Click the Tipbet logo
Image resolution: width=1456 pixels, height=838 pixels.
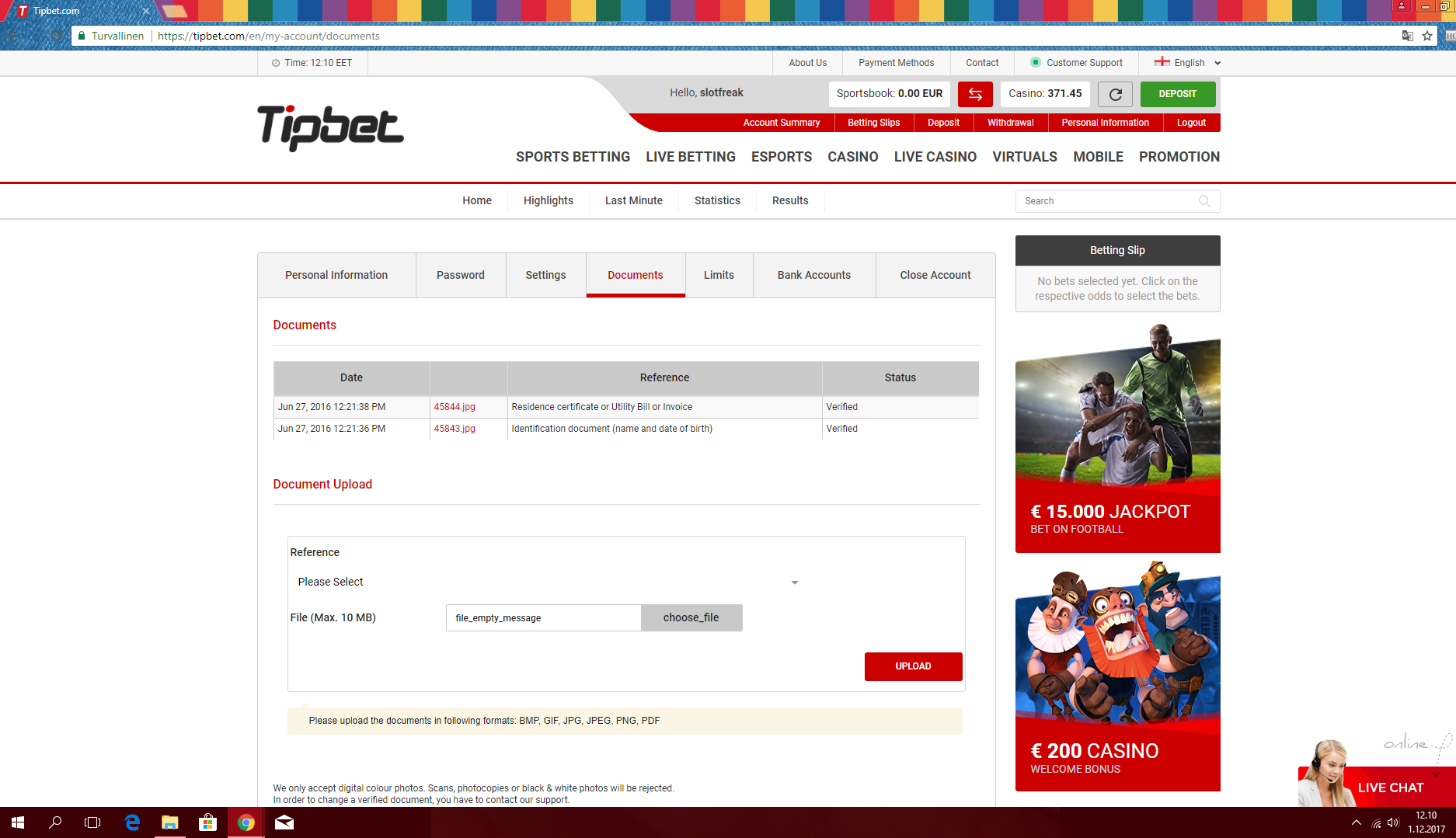(330, 127)
